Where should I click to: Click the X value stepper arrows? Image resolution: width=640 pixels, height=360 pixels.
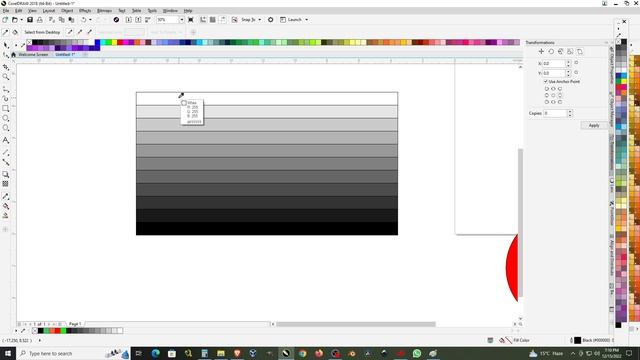click(569, 64)
